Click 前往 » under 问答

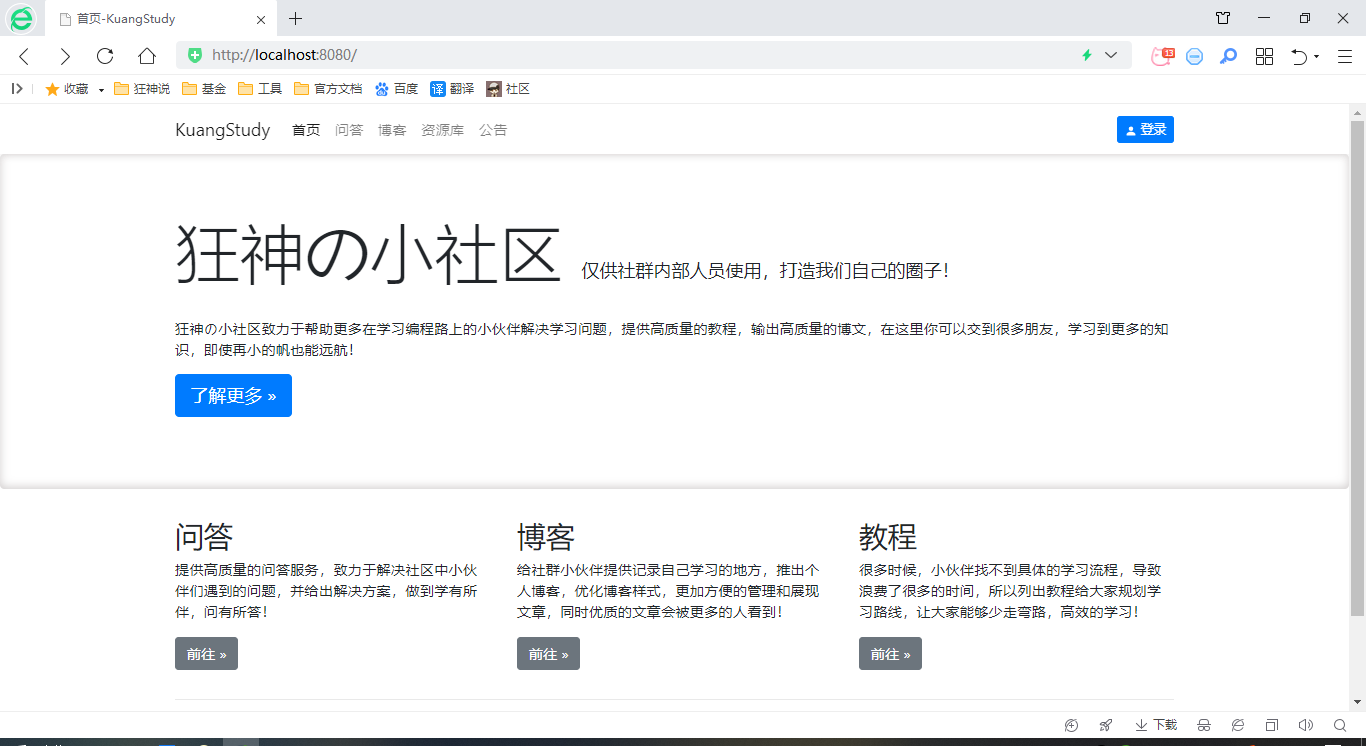tap(206, 654)
